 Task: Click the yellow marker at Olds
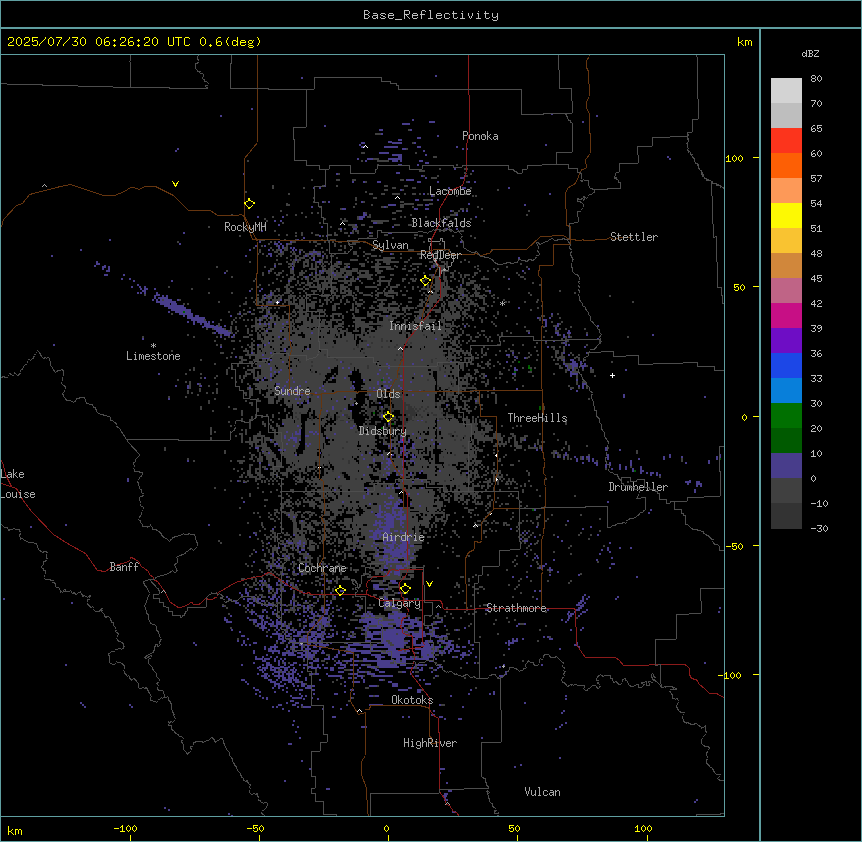point(388,416)
